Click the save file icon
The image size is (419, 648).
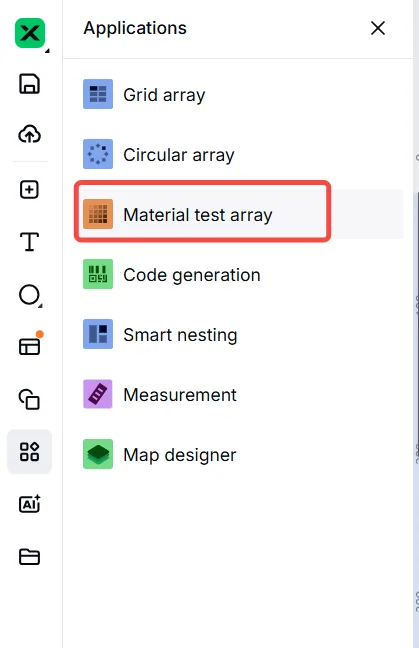pos(29,84)
